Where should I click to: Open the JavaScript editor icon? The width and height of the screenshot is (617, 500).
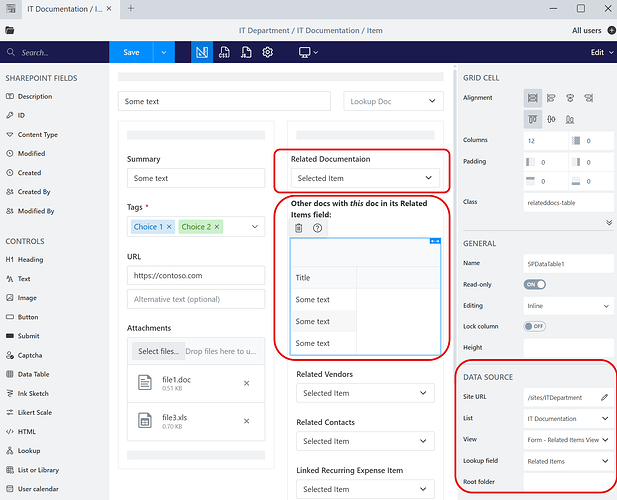coord(246,52)
